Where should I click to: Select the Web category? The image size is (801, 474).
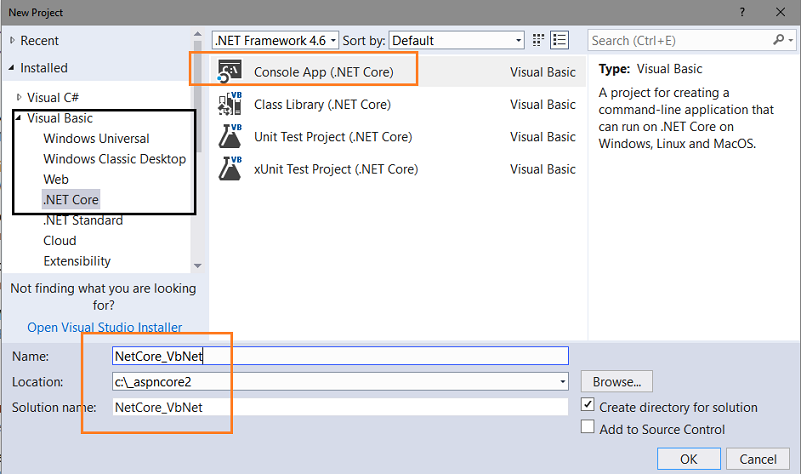point(56,179)
